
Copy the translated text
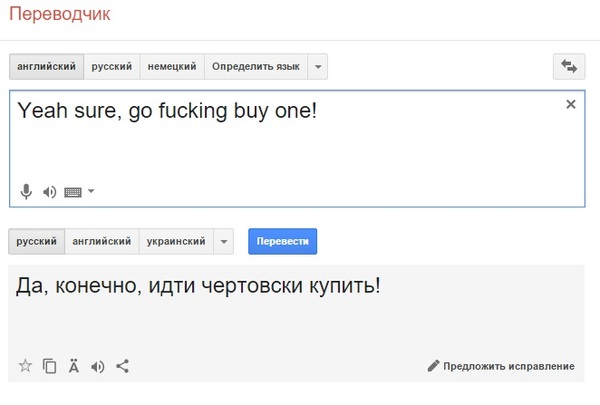[49, 366]
